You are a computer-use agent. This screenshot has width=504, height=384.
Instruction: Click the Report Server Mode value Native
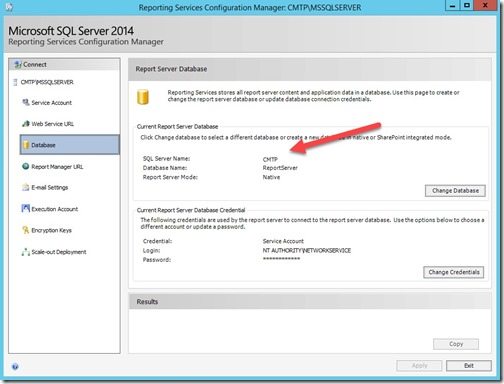point(271,177)
